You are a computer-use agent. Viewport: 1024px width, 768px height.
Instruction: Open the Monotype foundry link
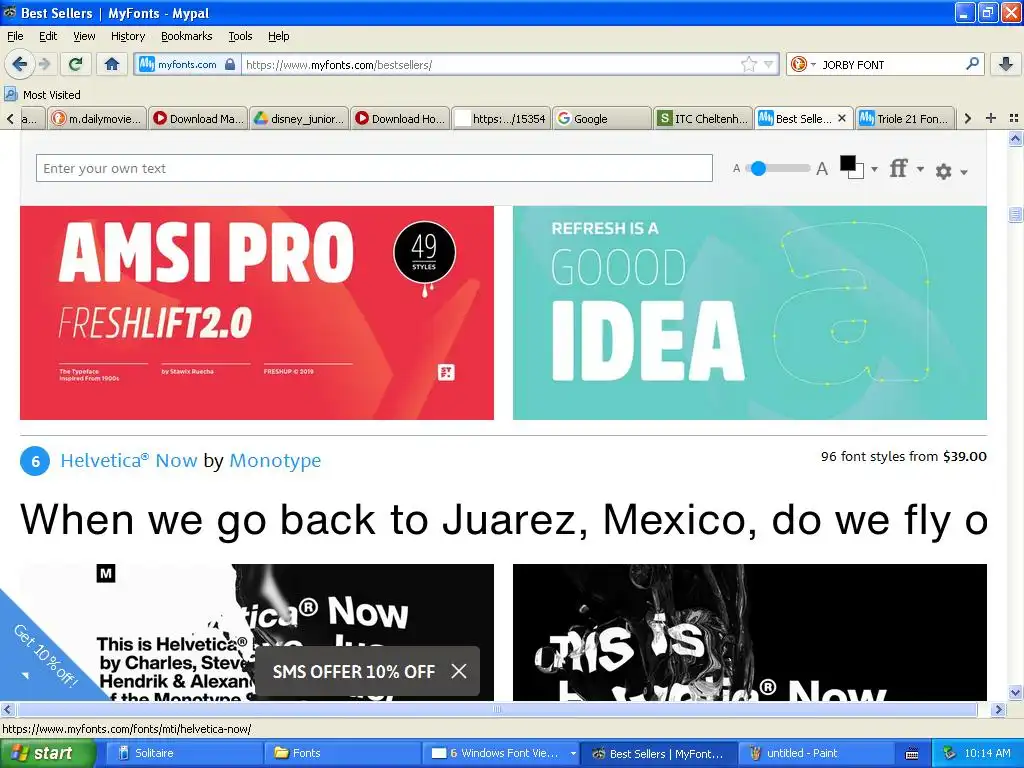275,460
